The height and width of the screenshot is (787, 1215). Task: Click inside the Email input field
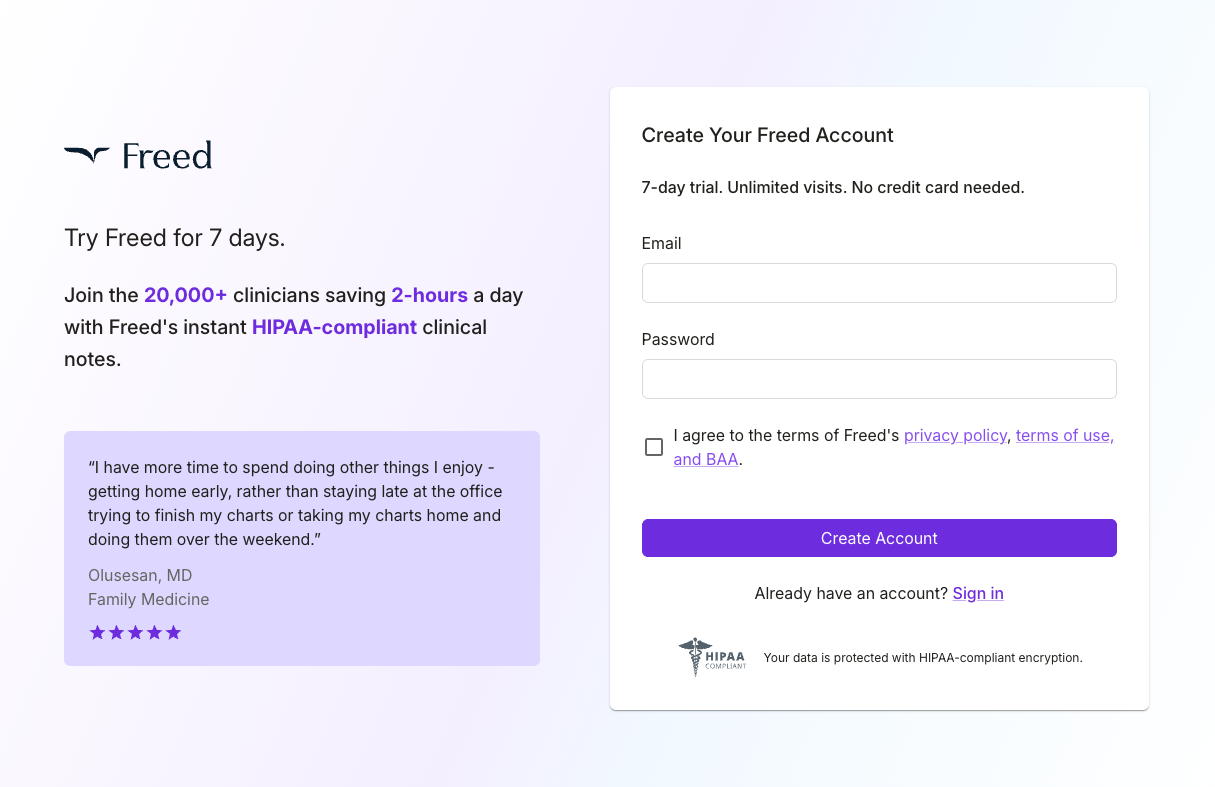(x=879, y=283)
